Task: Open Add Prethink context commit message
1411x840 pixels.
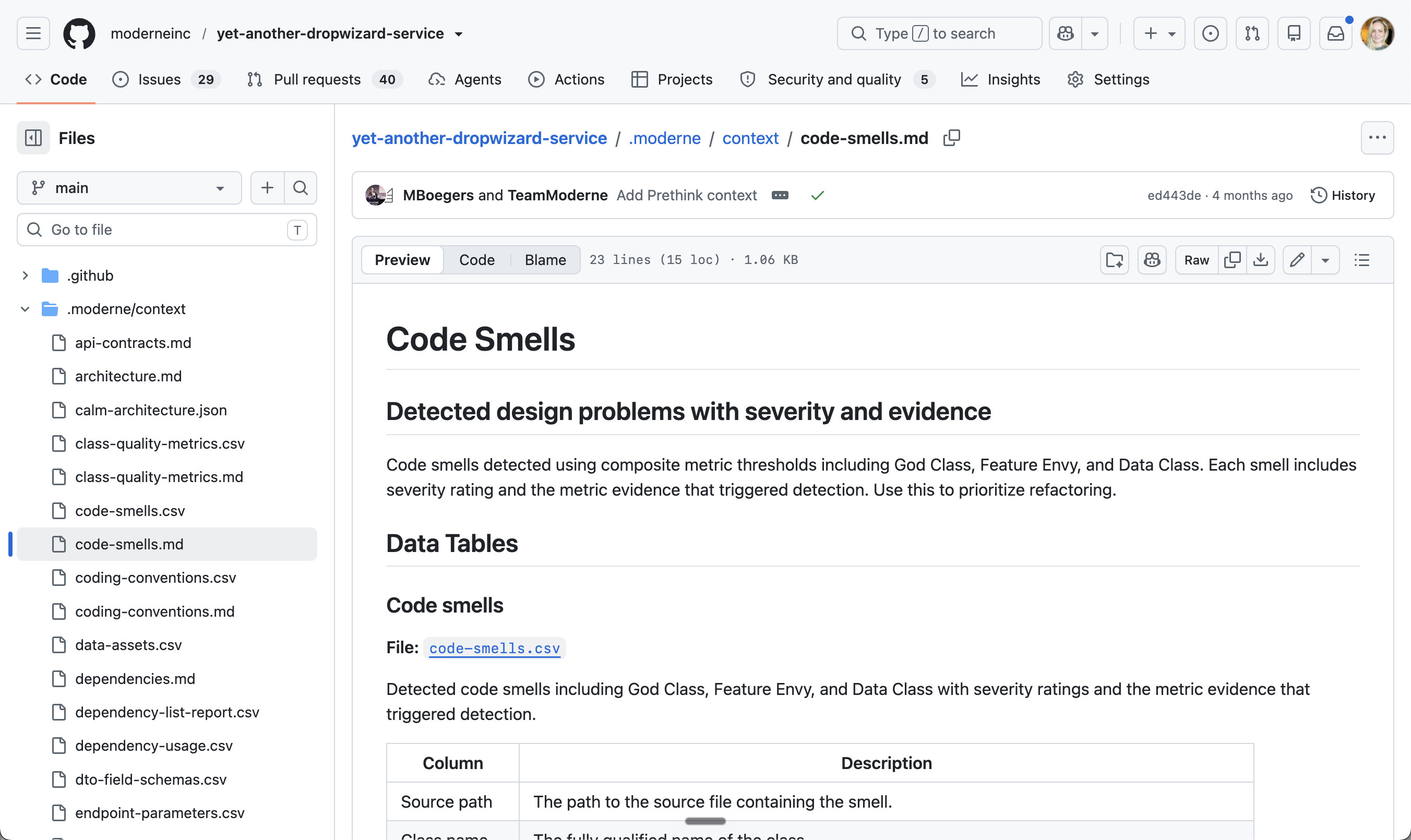Action: tap(687, 195)
